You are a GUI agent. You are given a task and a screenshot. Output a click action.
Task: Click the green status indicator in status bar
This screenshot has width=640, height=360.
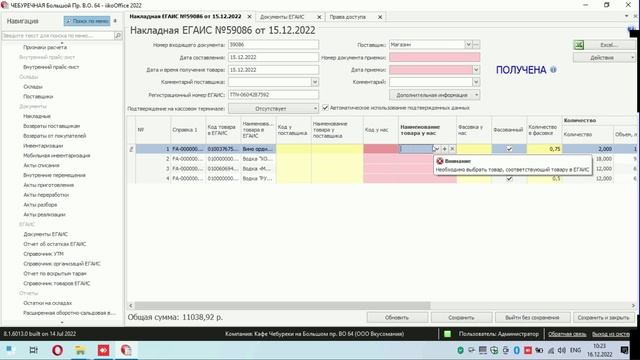click(x=447, y=334)
